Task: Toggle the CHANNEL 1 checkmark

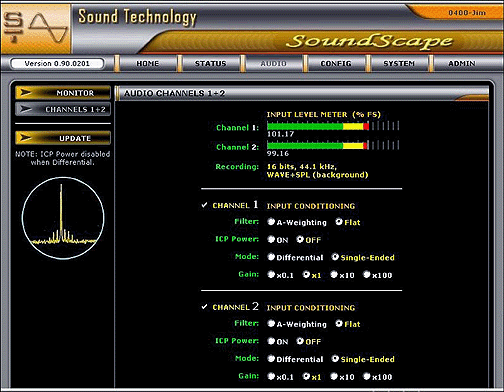Action: pyautogui.click(x=204, y=205)
